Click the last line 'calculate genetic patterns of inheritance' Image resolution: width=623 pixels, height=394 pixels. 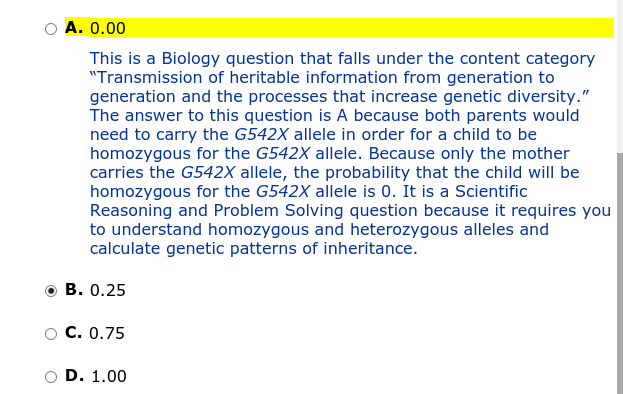click(253, 249)
